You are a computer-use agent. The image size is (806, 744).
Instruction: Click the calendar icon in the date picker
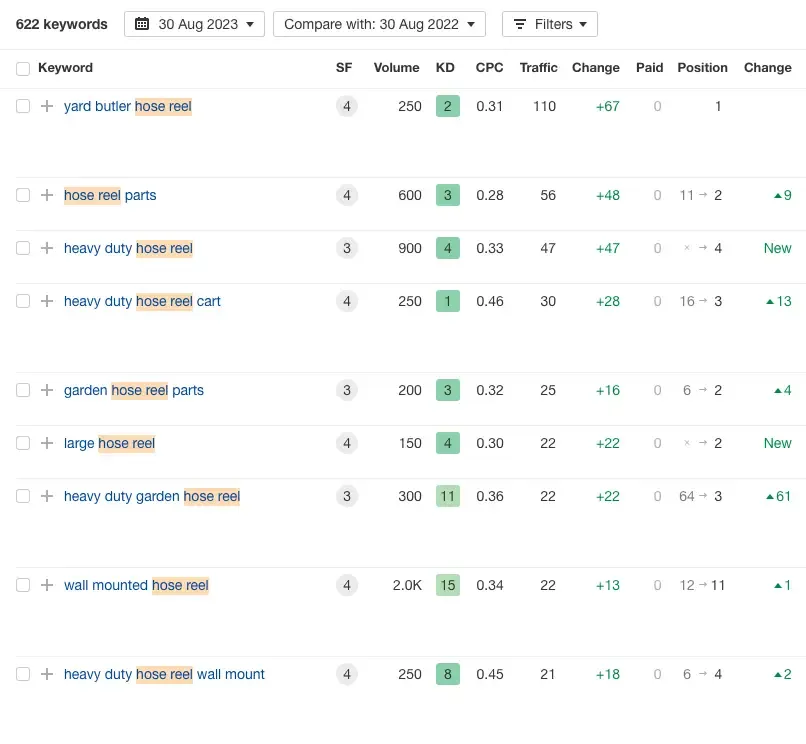[x=141, y=23]
